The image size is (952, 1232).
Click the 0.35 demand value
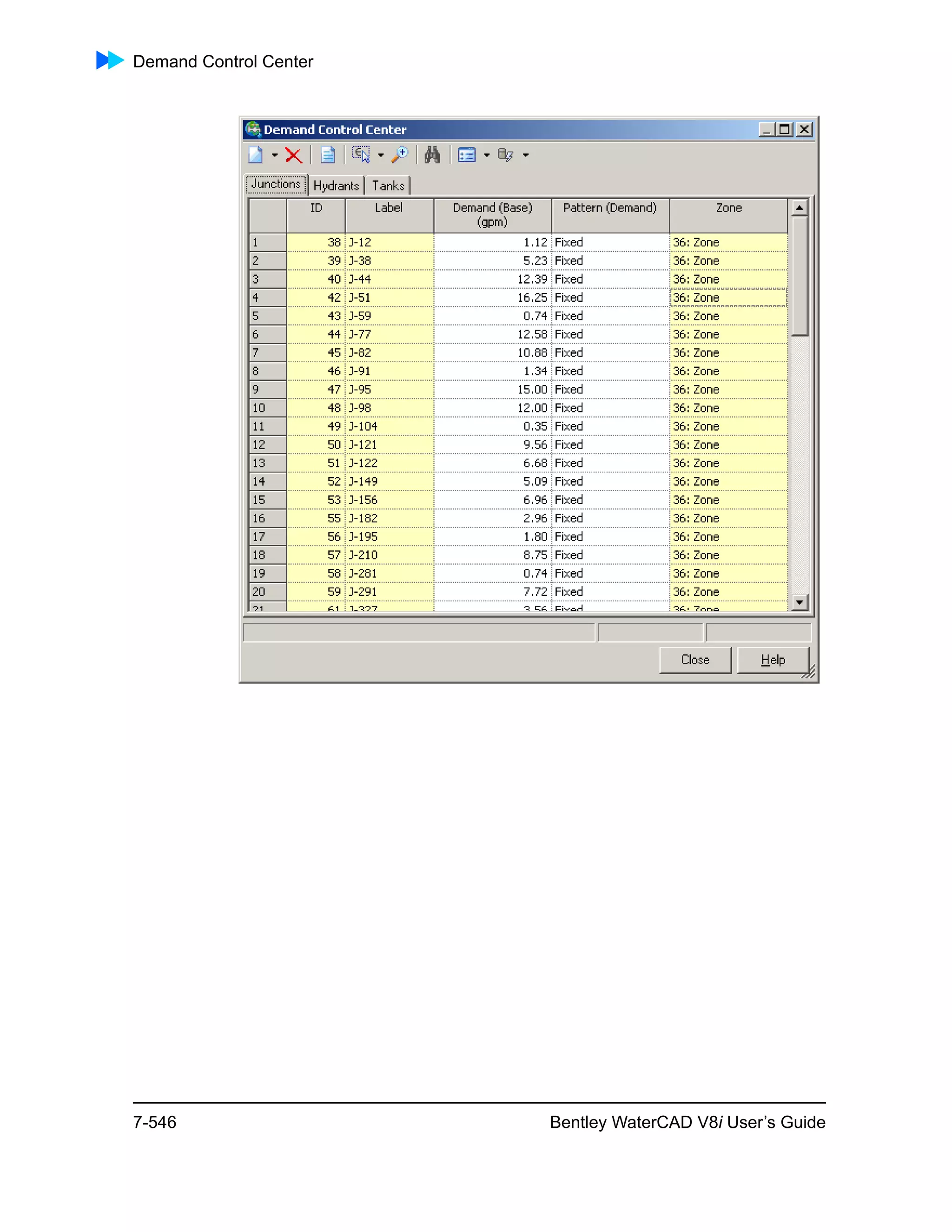pos(535,426)
